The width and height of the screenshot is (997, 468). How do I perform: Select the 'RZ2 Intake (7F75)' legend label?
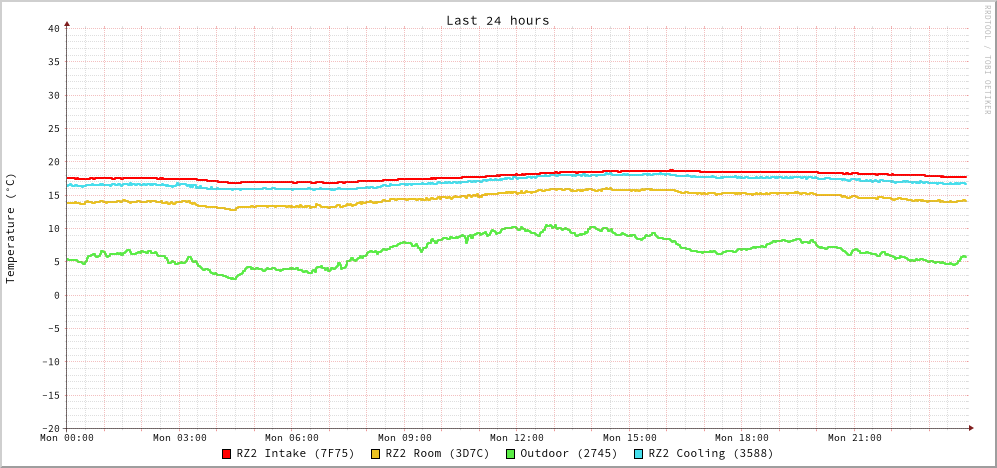click(296, 453)
